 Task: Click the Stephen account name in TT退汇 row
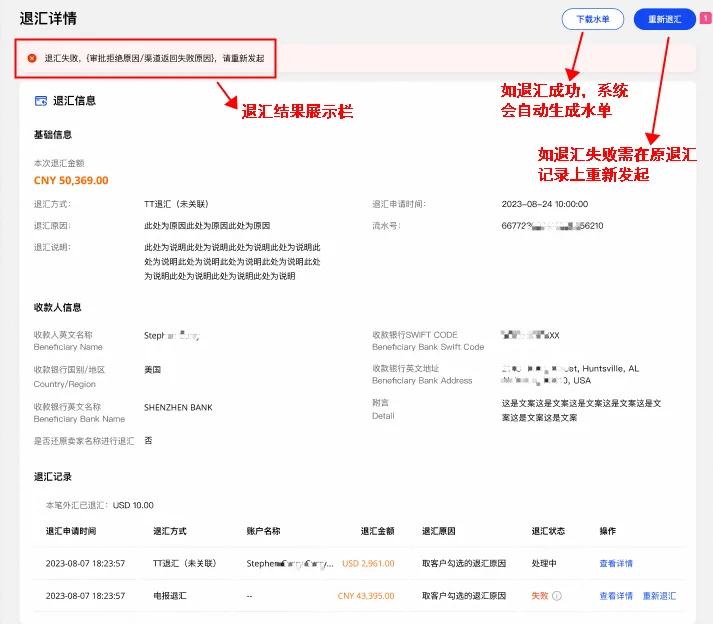[290, 564]
